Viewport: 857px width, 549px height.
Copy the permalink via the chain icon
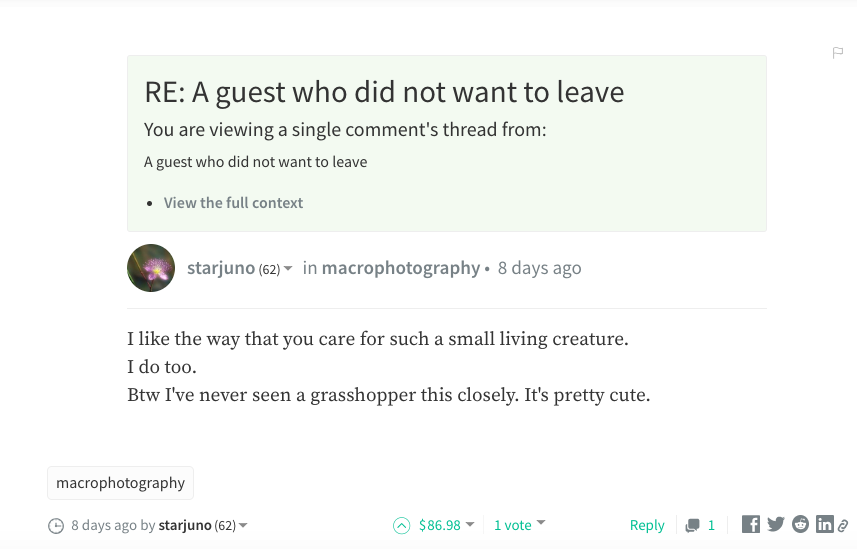pos(843,525)
